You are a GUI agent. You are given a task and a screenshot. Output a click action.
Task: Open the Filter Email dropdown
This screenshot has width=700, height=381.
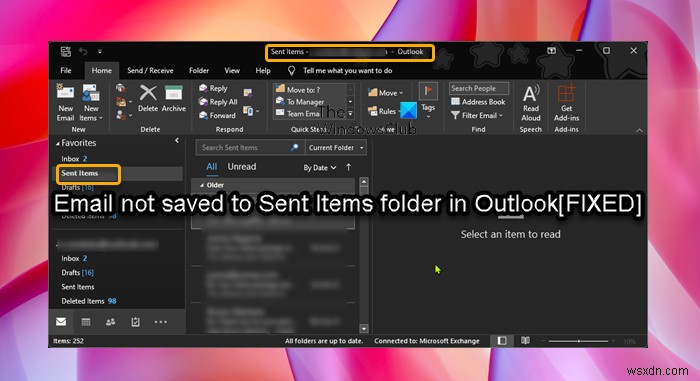click(x=477, y=115)
